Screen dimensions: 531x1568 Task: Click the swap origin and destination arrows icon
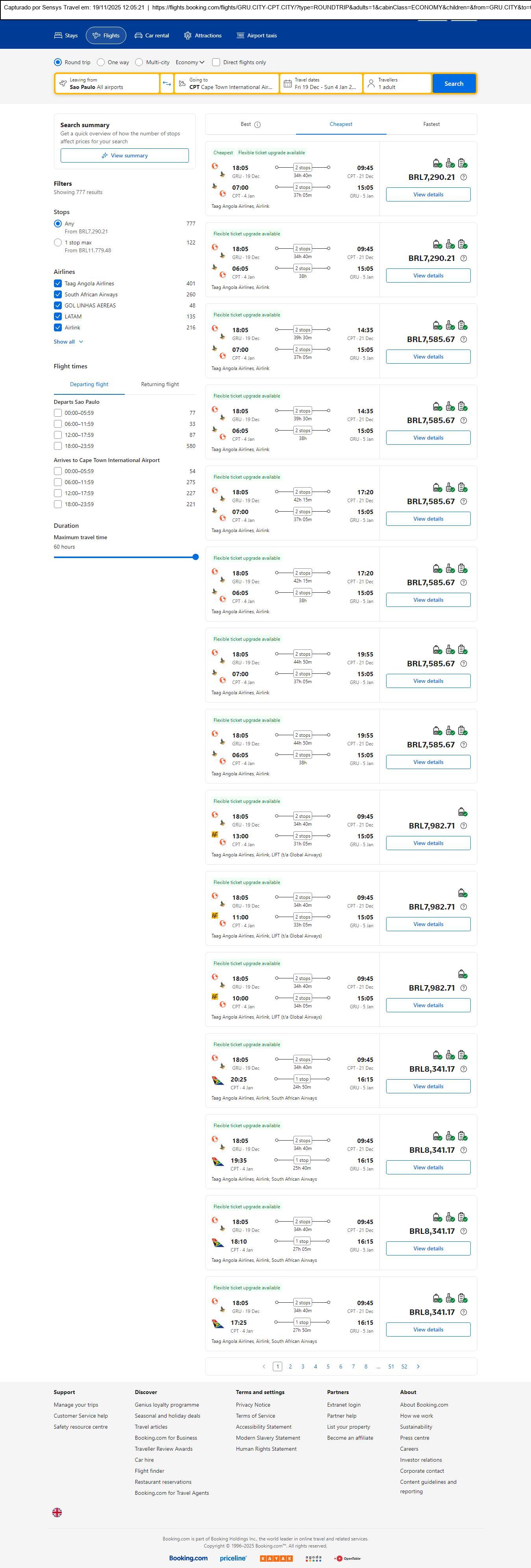click(x=167, y=83)
